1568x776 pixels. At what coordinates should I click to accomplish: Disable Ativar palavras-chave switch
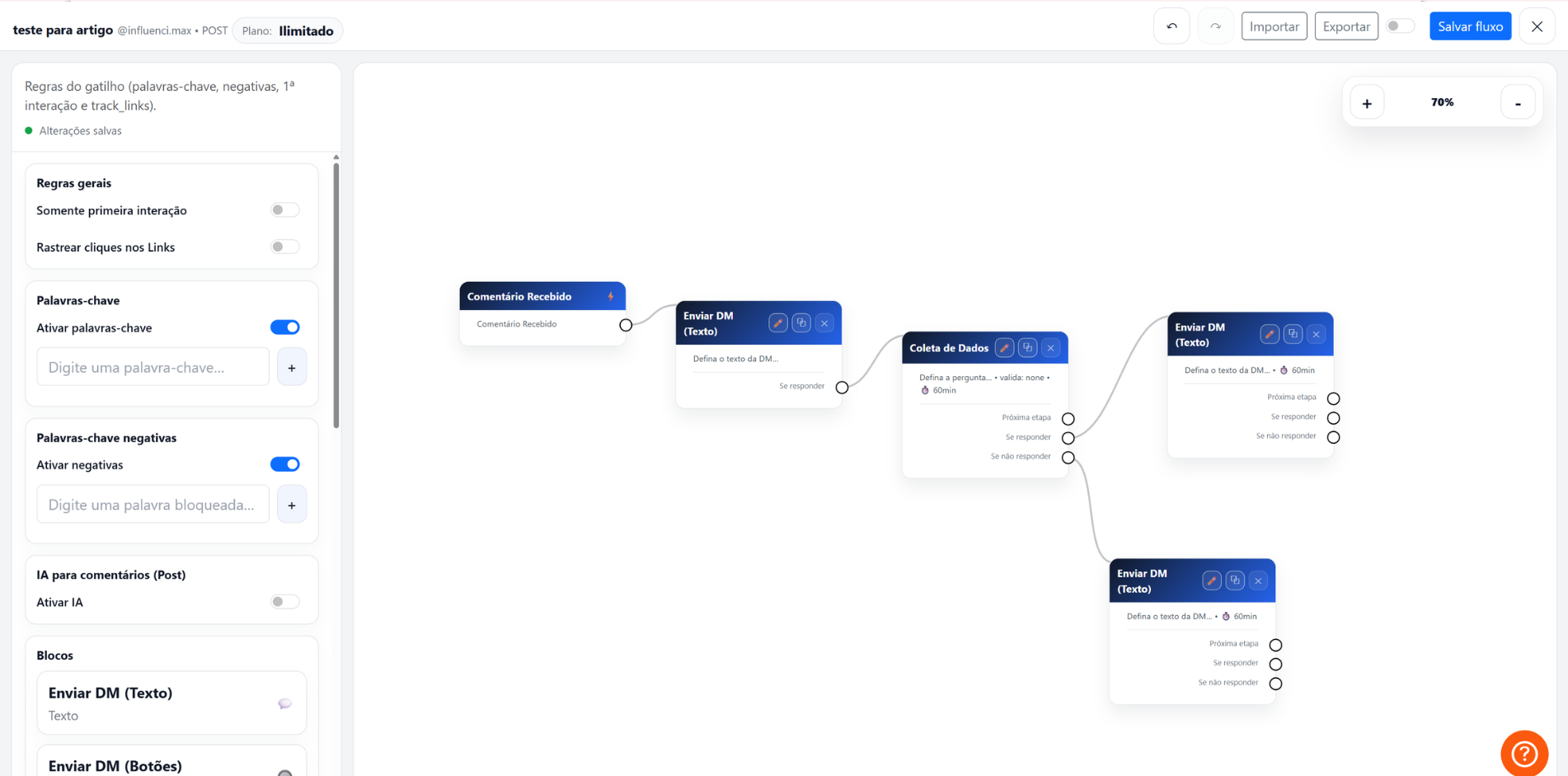pyautogui.click(x=285, y=327)
